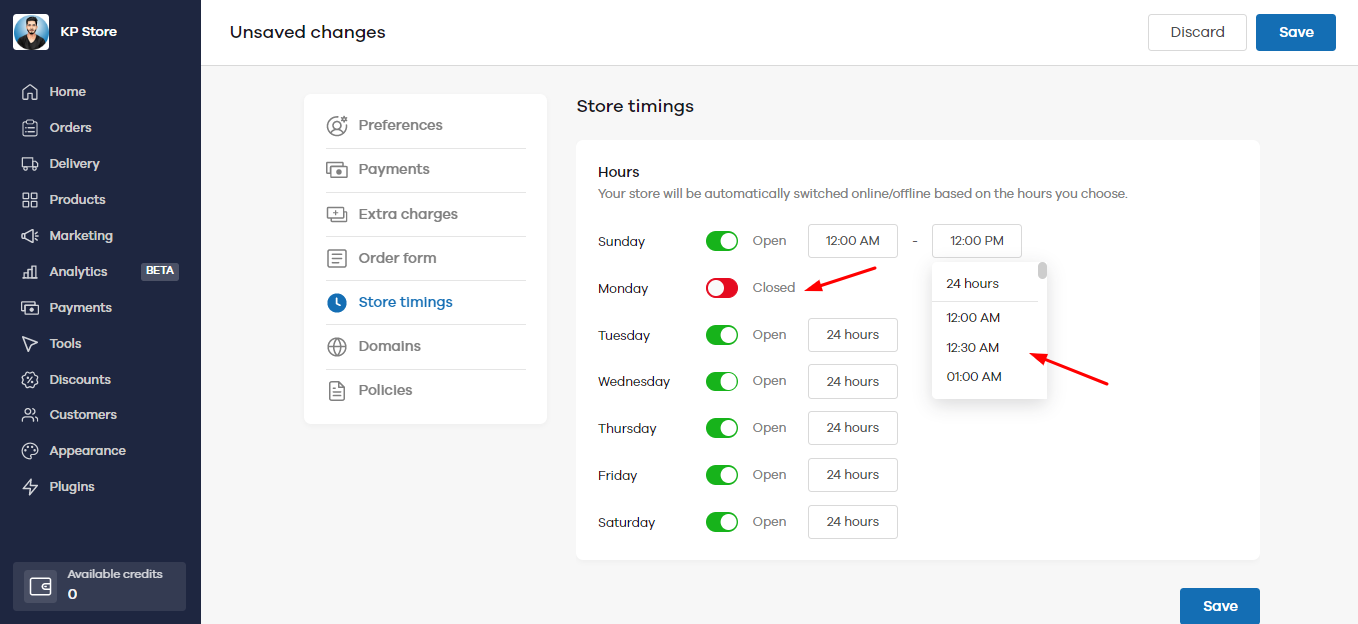Switch off the Friday open toggle
This screenshot has width=1358, height=624.
(x=721, y=475)
